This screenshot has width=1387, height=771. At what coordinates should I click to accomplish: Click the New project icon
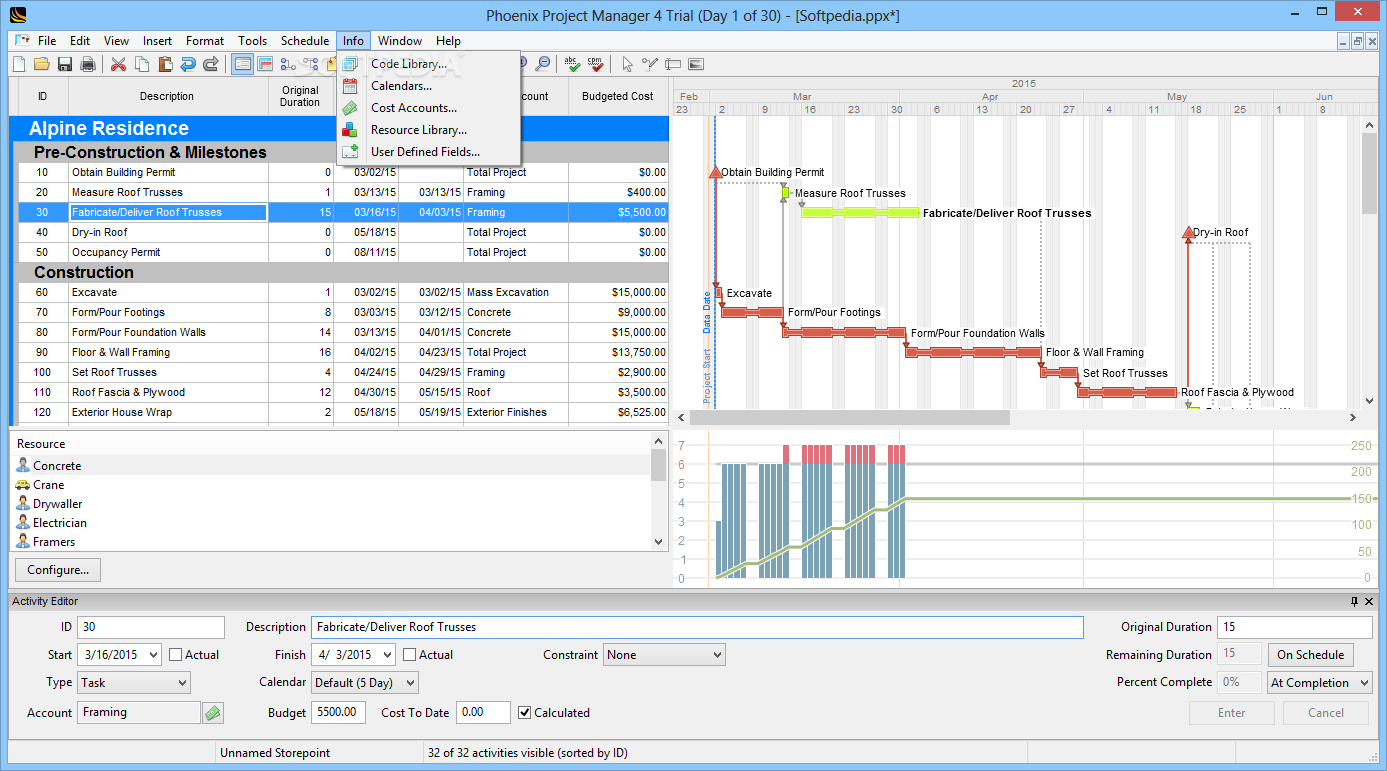(x=18, y=64)
